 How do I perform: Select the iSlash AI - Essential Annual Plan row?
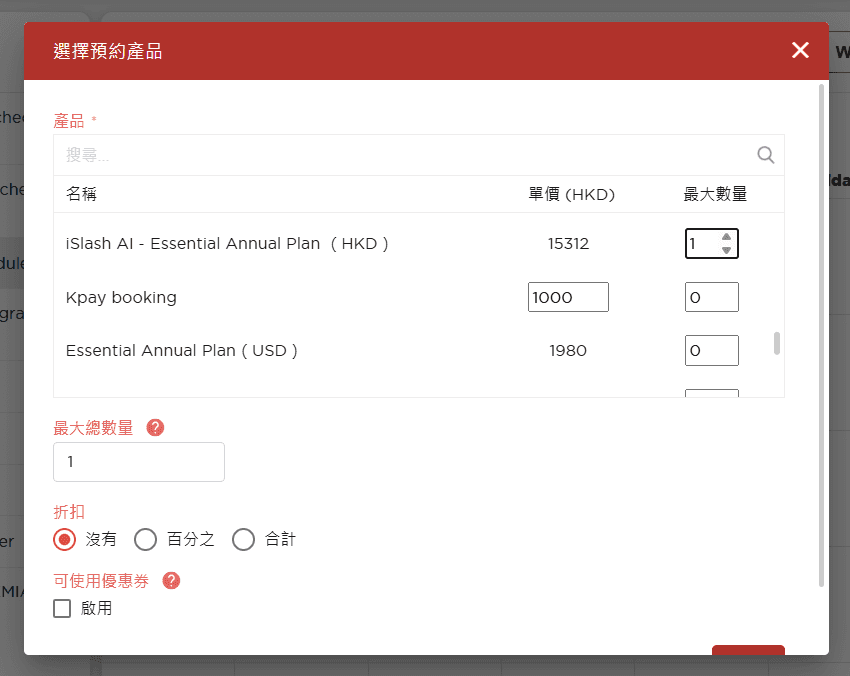coord(418,243)
